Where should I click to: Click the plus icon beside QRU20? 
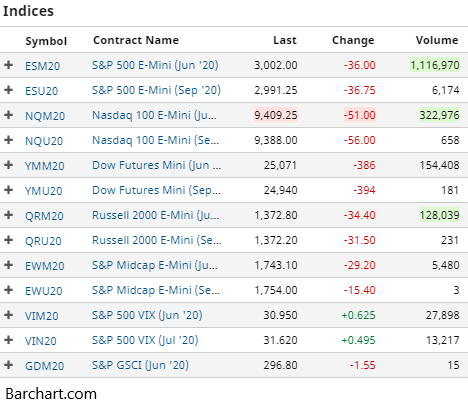click(9, 240)
